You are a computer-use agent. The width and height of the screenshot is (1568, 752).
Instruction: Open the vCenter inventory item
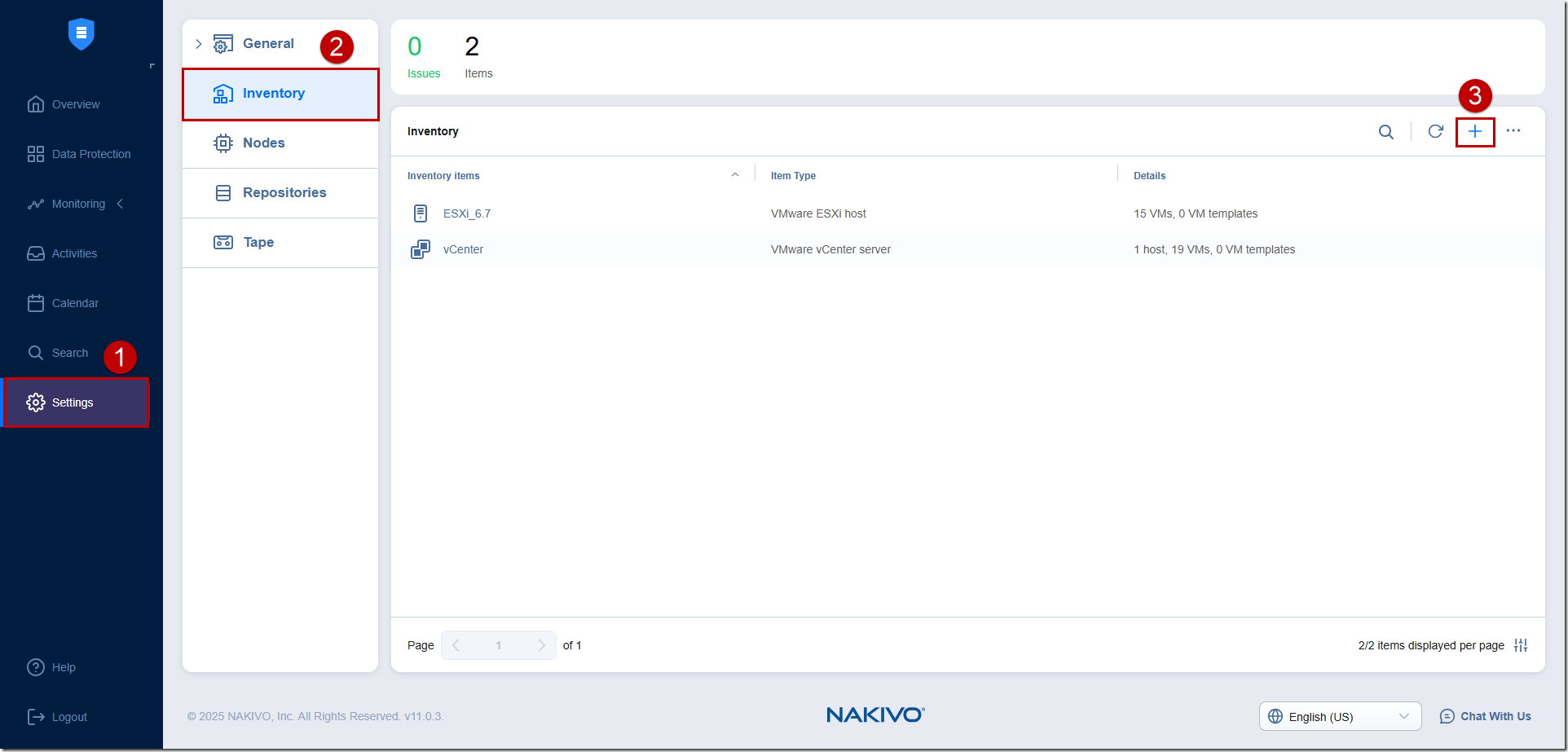[463, 249]
